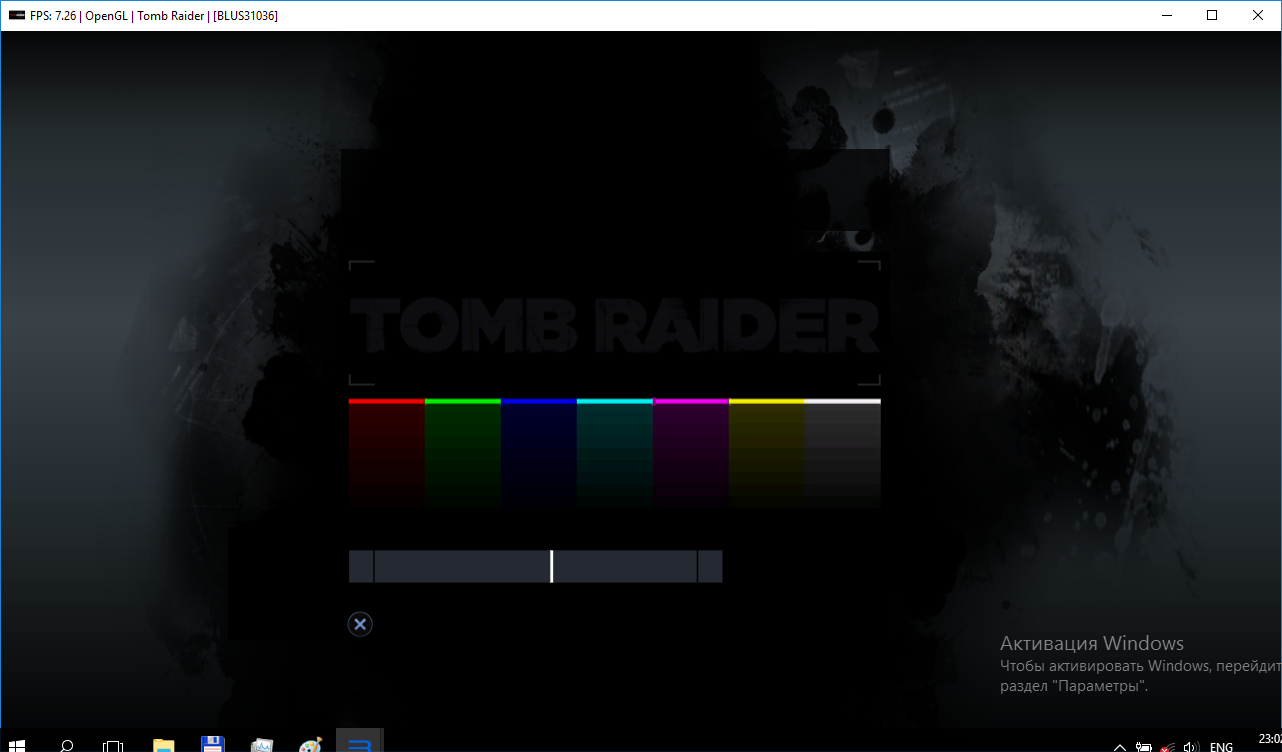Launch File Explorer from taskbar
The image size is (1282, 752).
pos(162,745)
